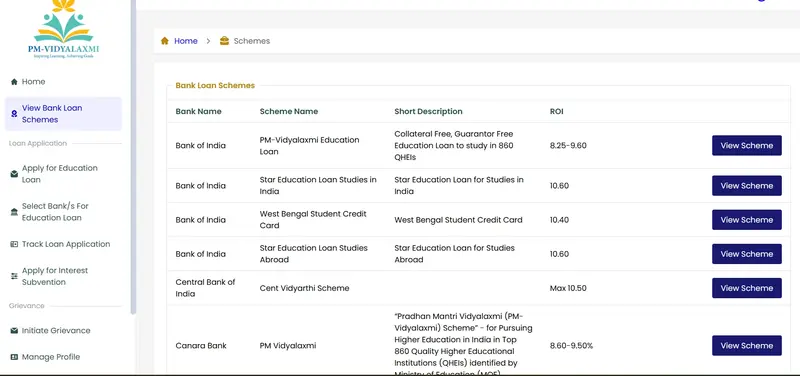Click the ROI value 8.25-9.60

point(568,145)
